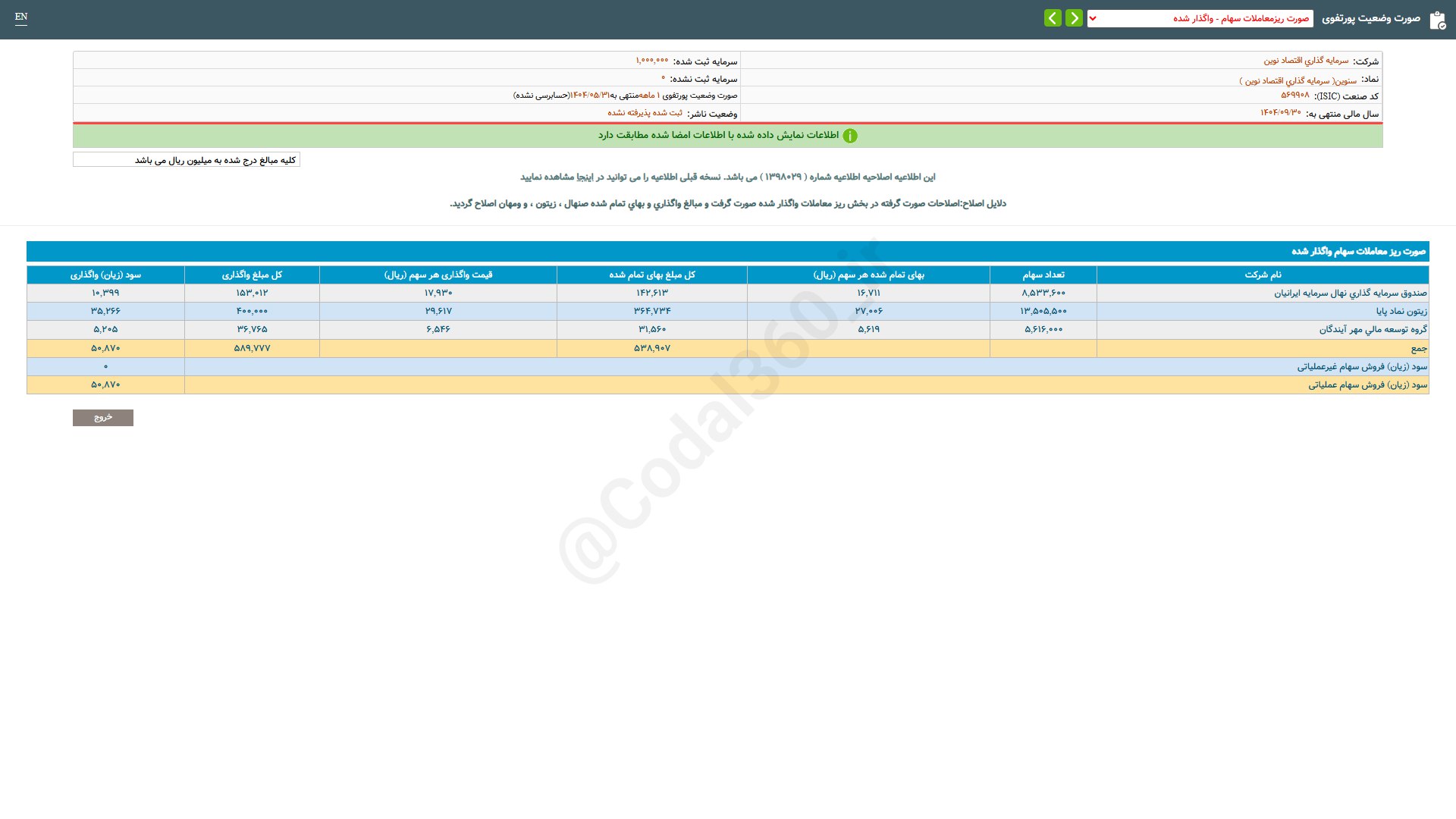Switch language using the EN link
This screenshot has width=1456, height=819.
tap(21, 17)
